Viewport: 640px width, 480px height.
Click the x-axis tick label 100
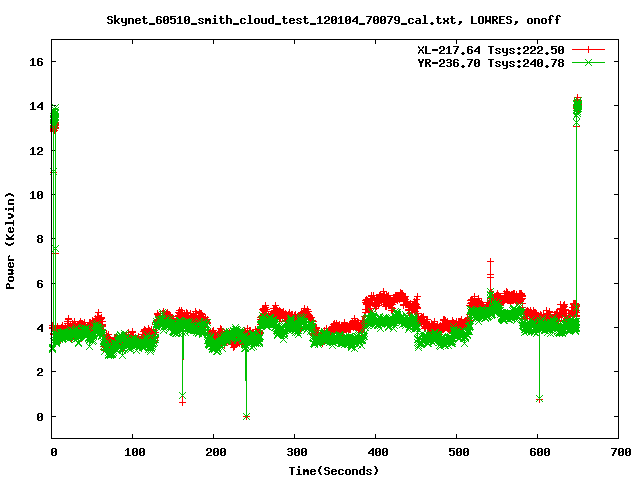coord(134,452)
